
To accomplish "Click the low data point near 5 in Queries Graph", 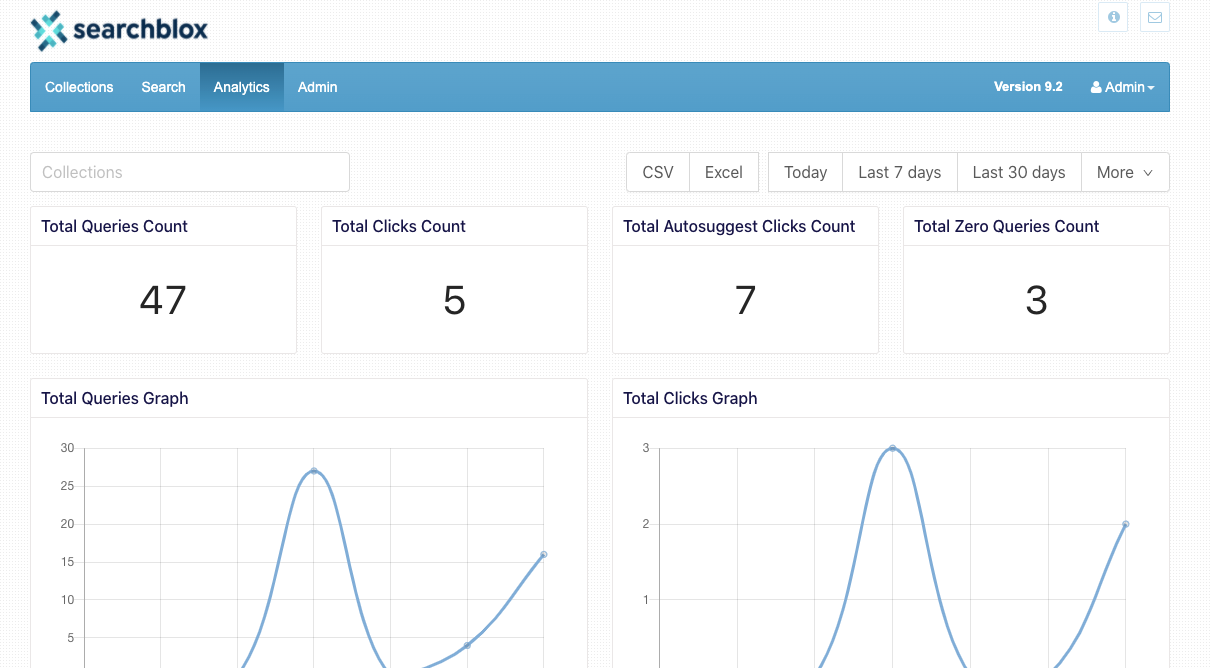I will (467, 645).
